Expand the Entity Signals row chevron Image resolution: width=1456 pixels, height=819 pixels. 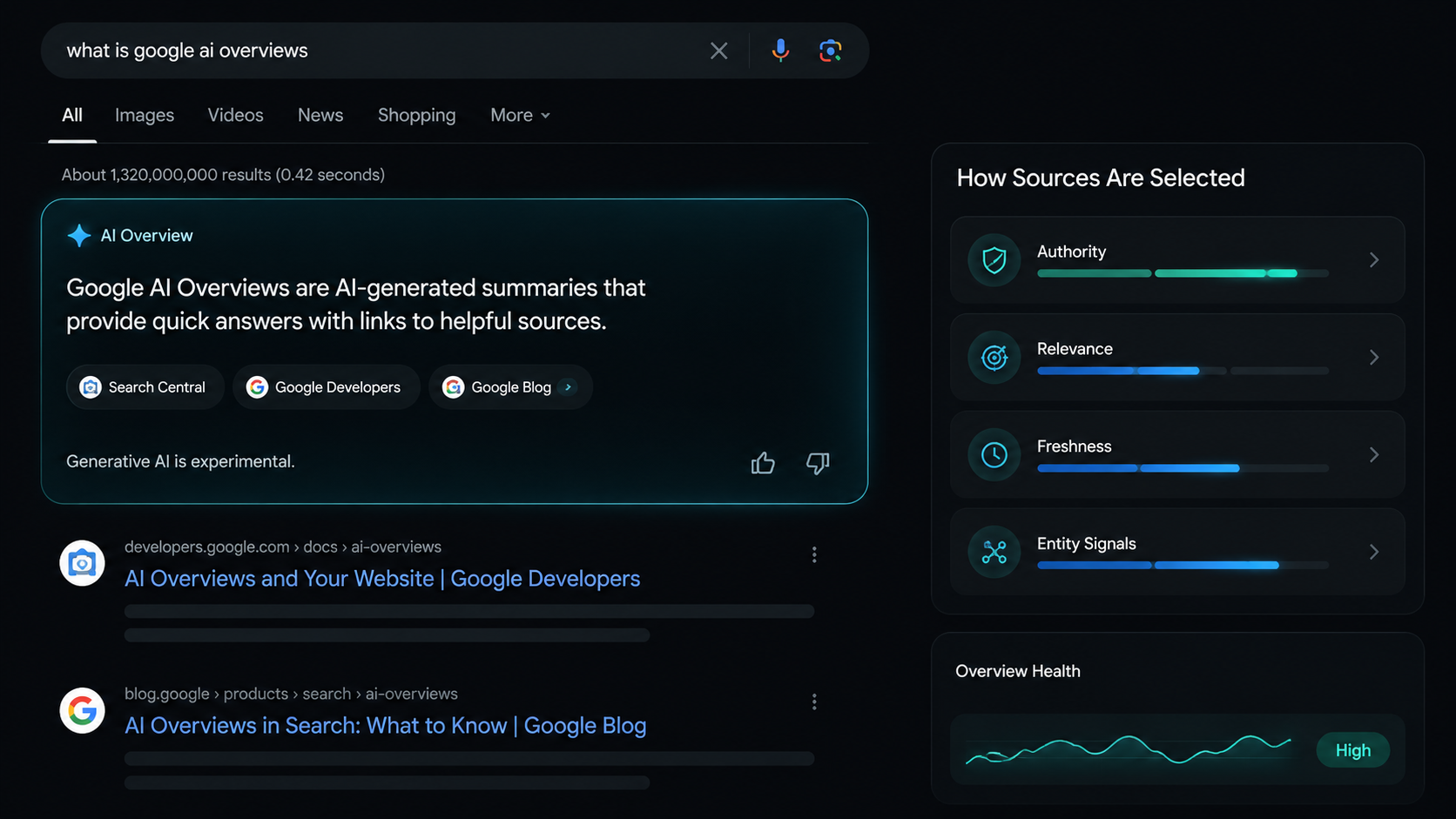tap(1374, 552)
